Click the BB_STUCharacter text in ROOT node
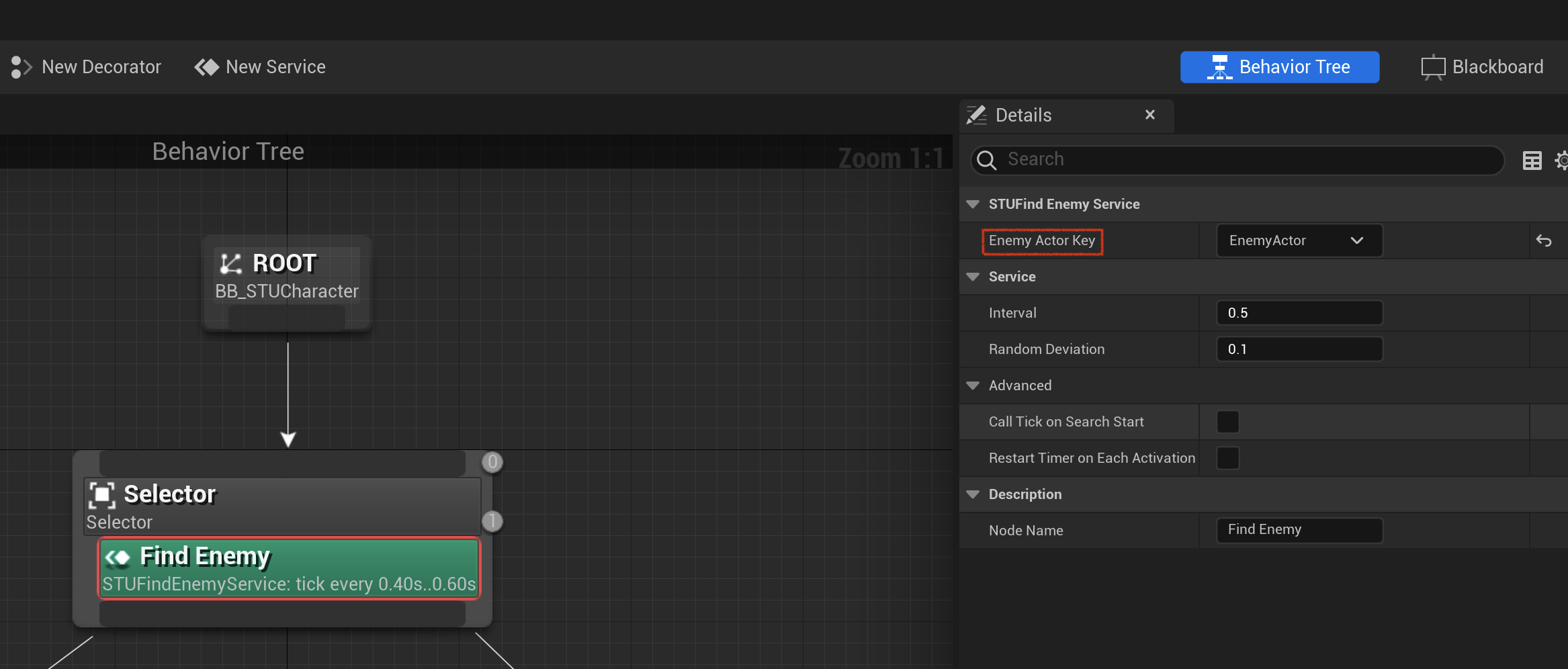The width and height of the screenshot is (1568, 669). [x=287, y=292]
